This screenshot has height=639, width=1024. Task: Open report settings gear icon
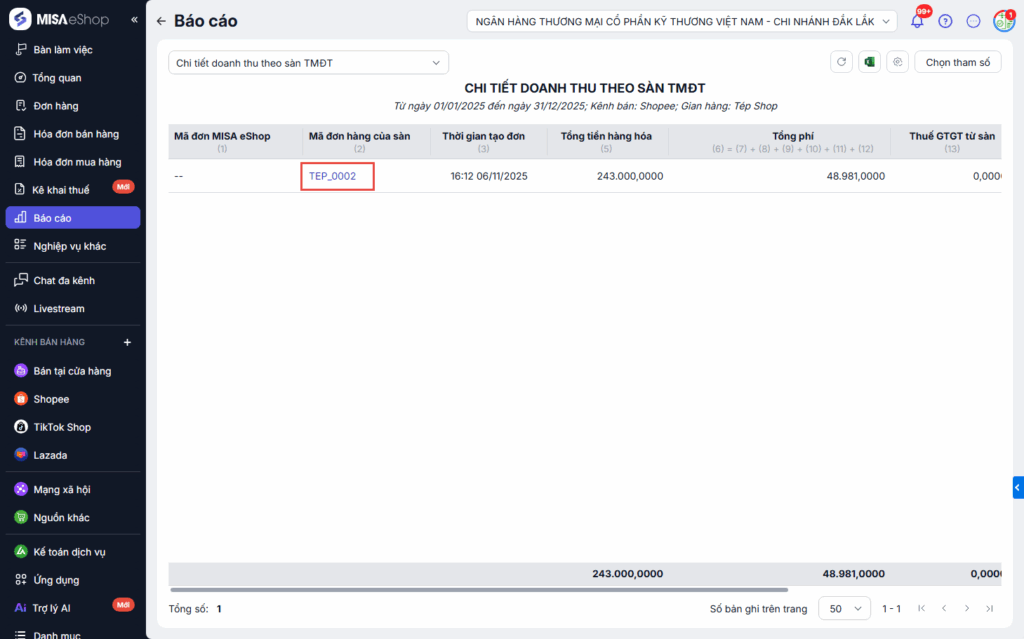pos(897,62)
